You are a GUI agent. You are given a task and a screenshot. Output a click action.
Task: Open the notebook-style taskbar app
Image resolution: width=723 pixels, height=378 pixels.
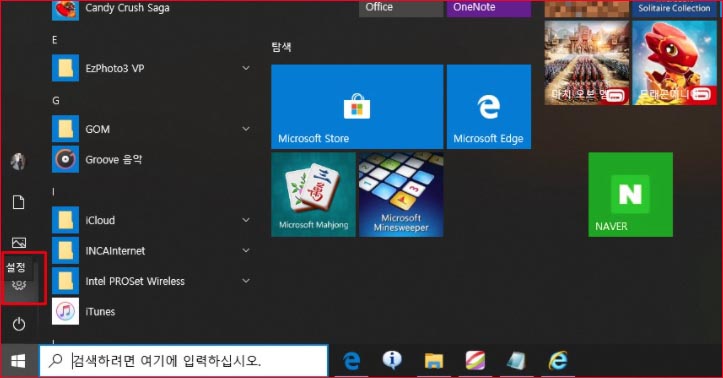click(x=516, y=361)
